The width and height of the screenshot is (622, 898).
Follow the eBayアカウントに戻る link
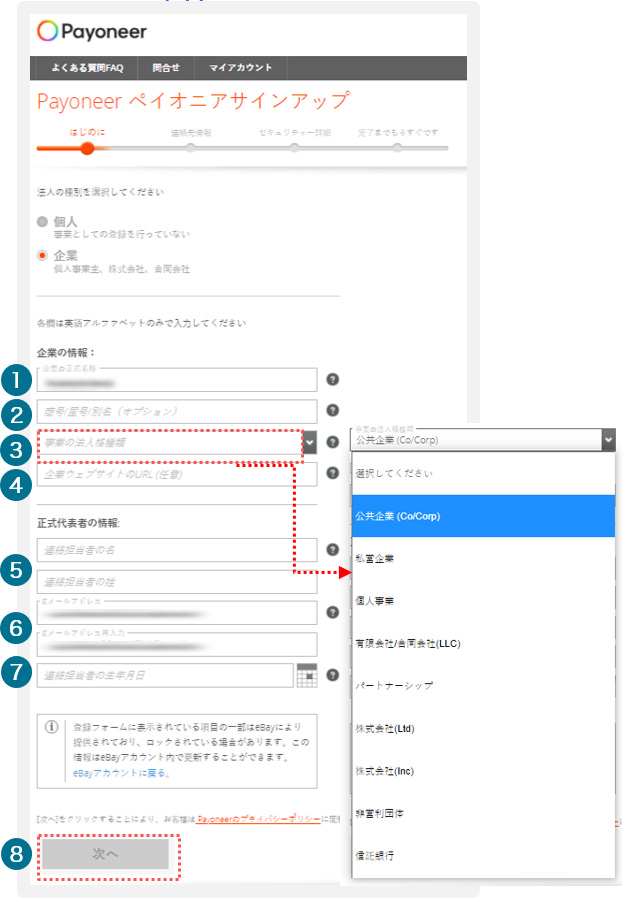pyautogui.click(x=121, y=773)
